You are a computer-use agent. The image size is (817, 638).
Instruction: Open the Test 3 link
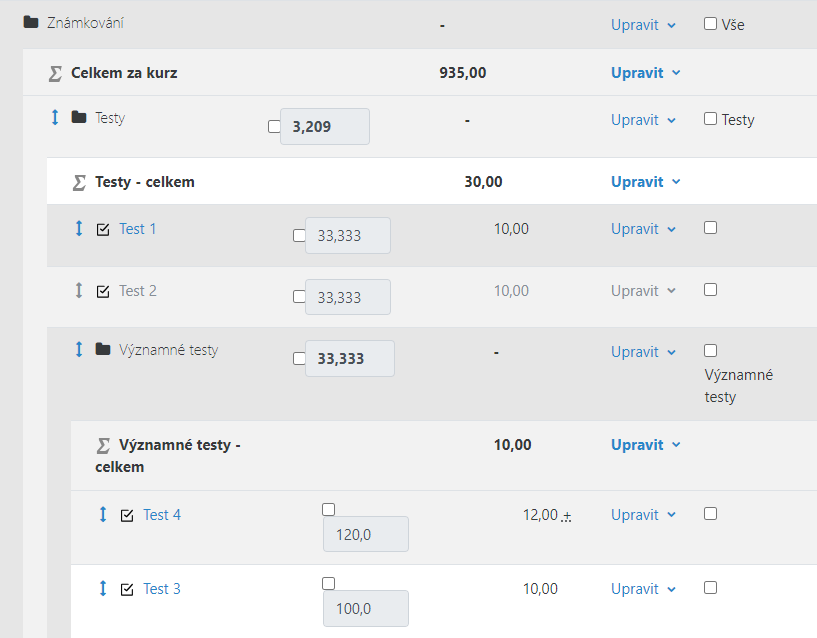click(x=162, y=589)
